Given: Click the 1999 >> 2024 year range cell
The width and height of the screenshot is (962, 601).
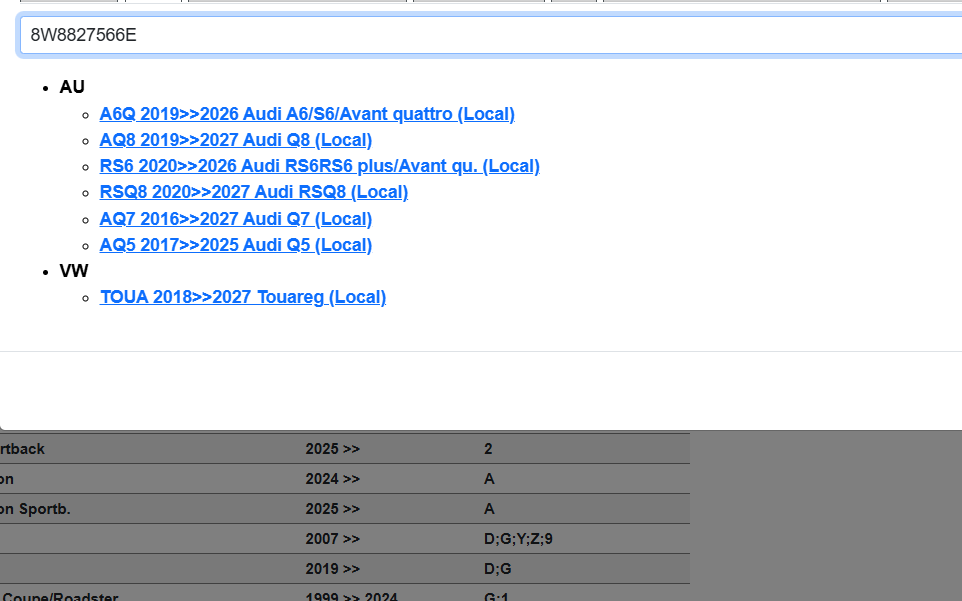Looking at the screenshot, I should [x=351, y=597].
